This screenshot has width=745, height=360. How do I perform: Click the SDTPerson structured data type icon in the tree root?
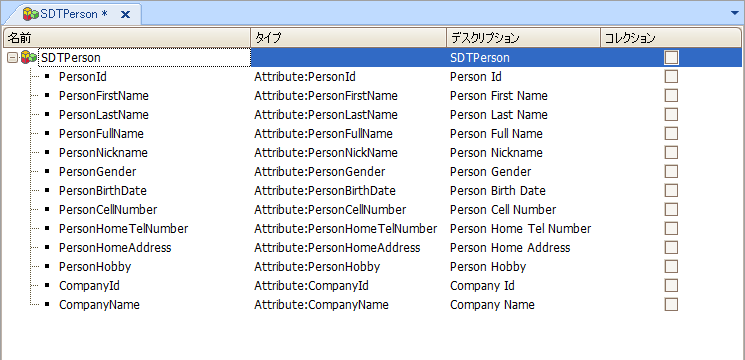[x=29, y=58]
